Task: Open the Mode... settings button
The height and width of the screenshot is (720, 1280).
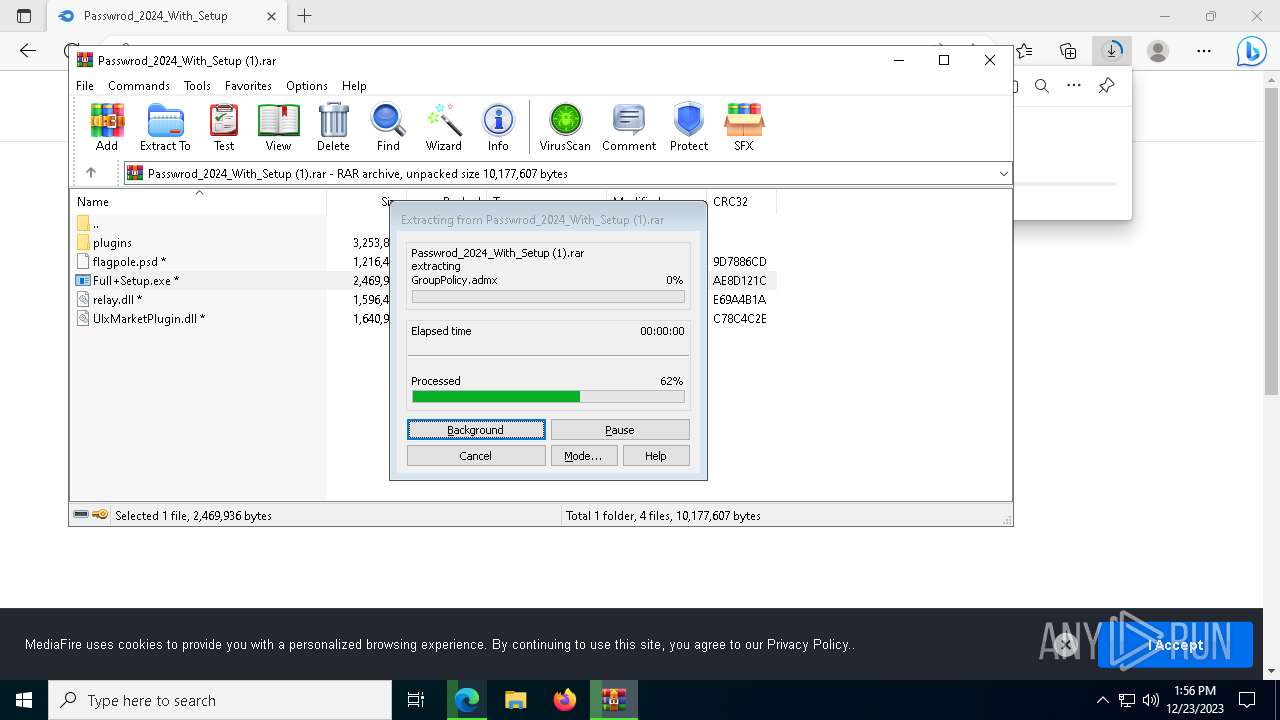Action: click(x=583, y=456)
